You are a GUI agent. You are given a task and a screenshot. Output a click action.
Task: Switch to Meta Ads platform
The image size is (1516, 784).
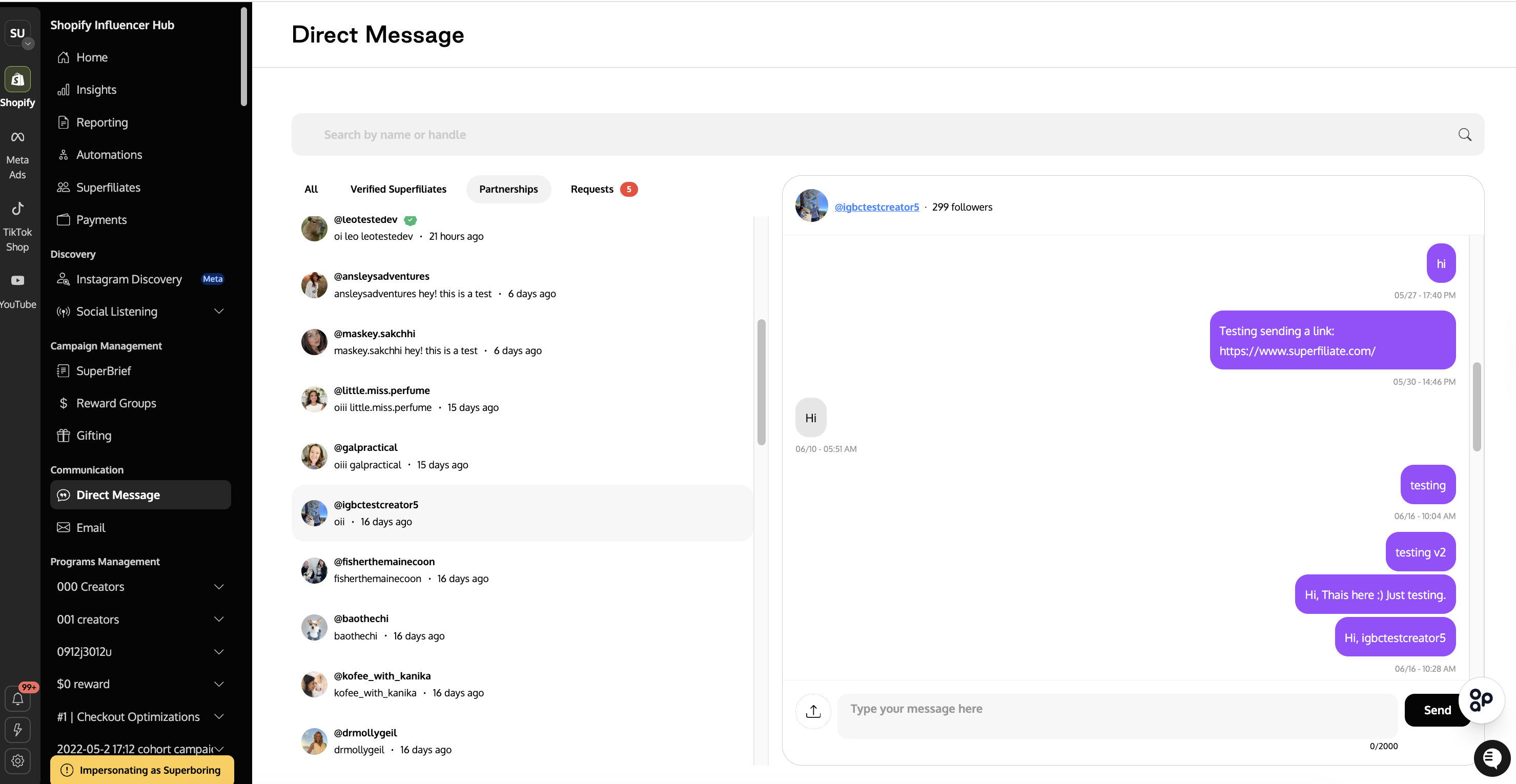tap(17, 155)
